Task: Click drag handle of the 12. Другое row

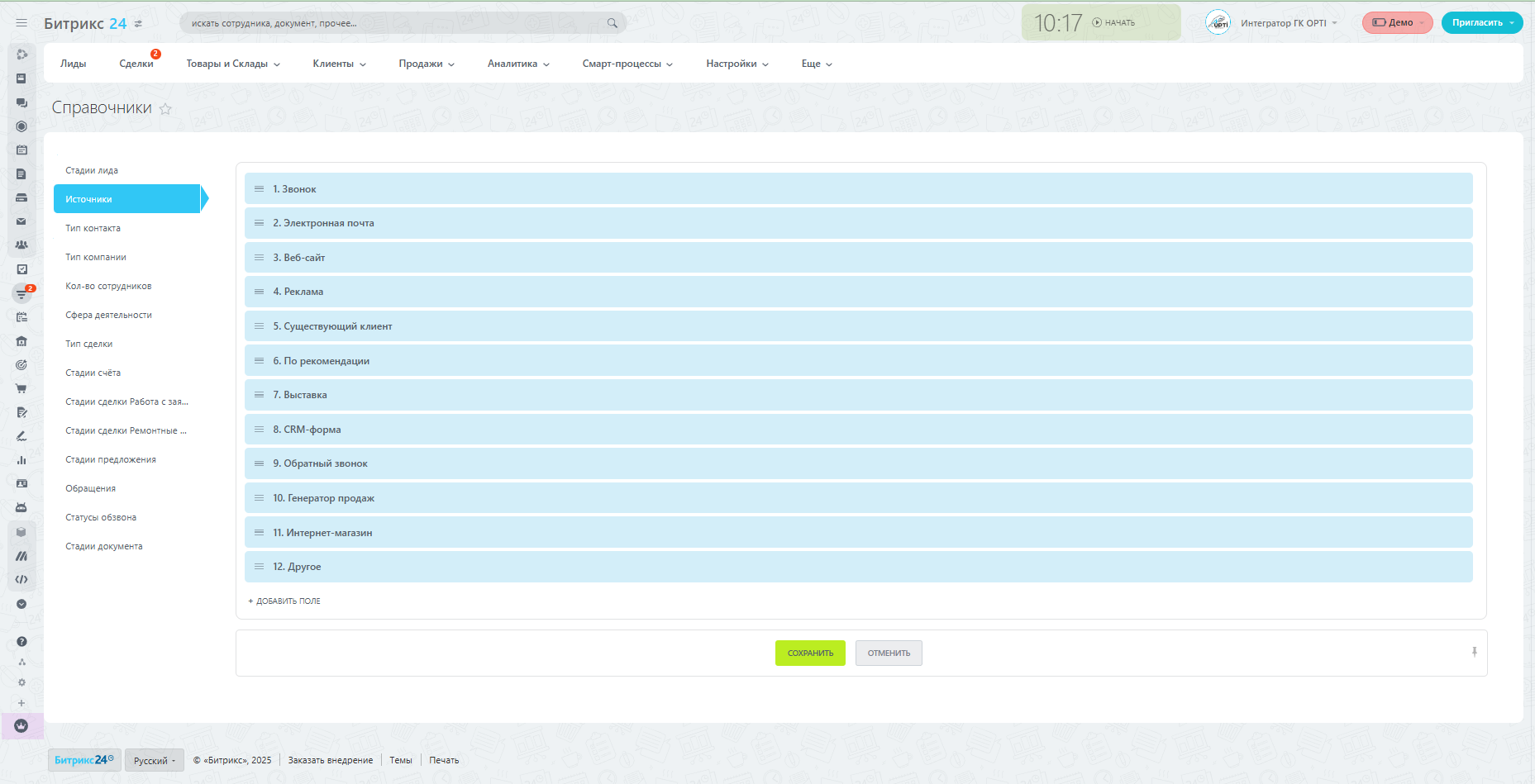Action: (x=259, y=567)
